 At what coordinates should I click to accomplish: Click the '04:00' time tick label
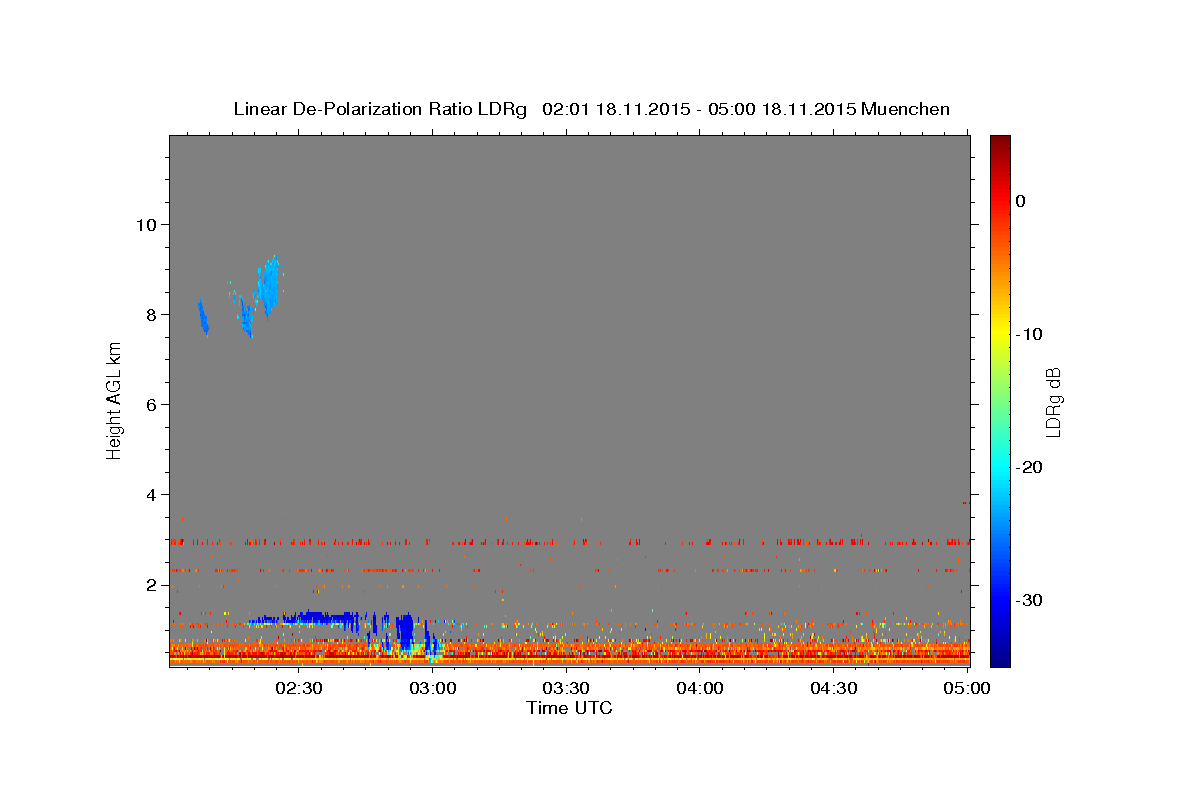tap(700, 688)
